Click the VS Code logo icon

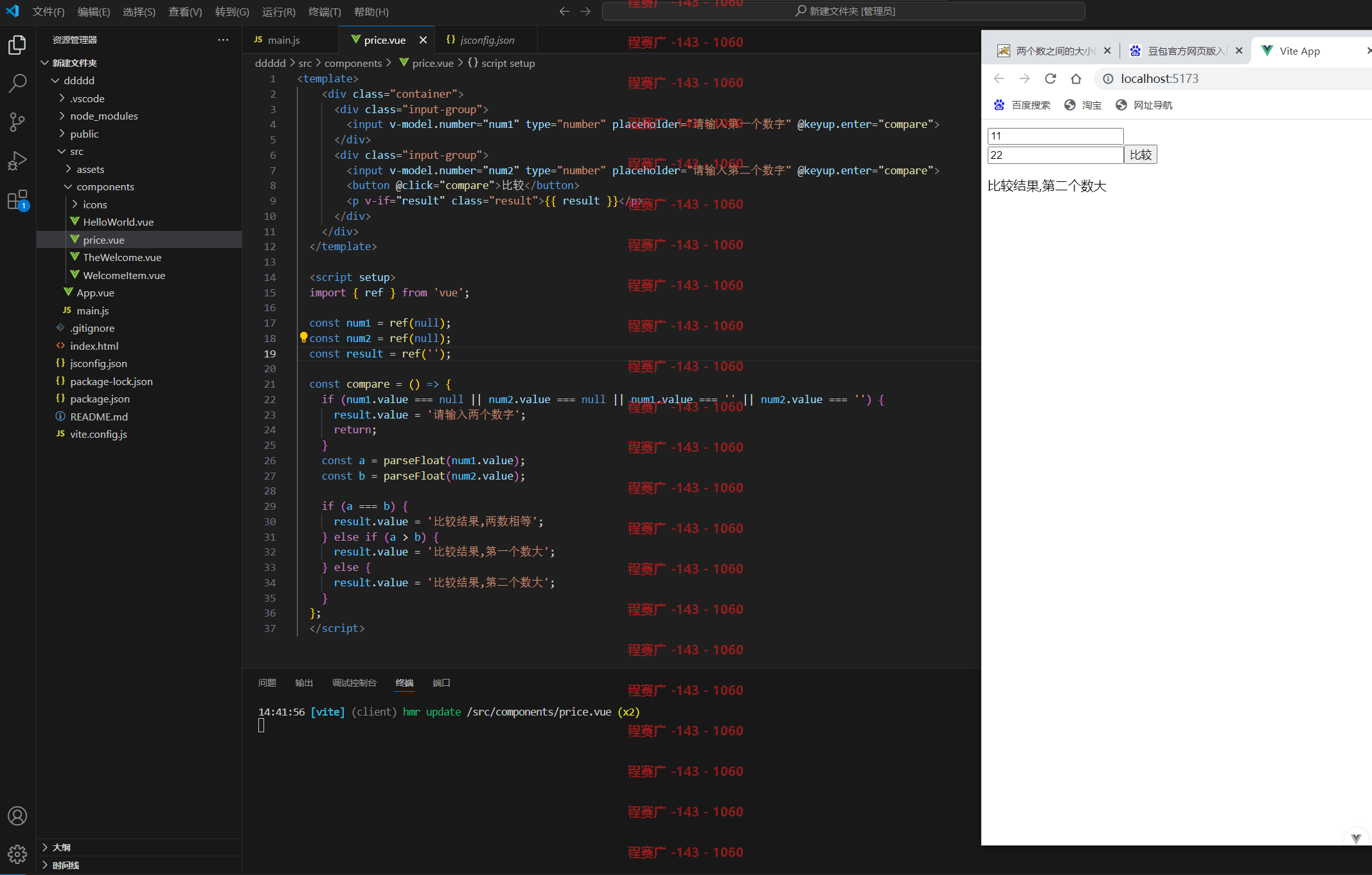(12, 11)
